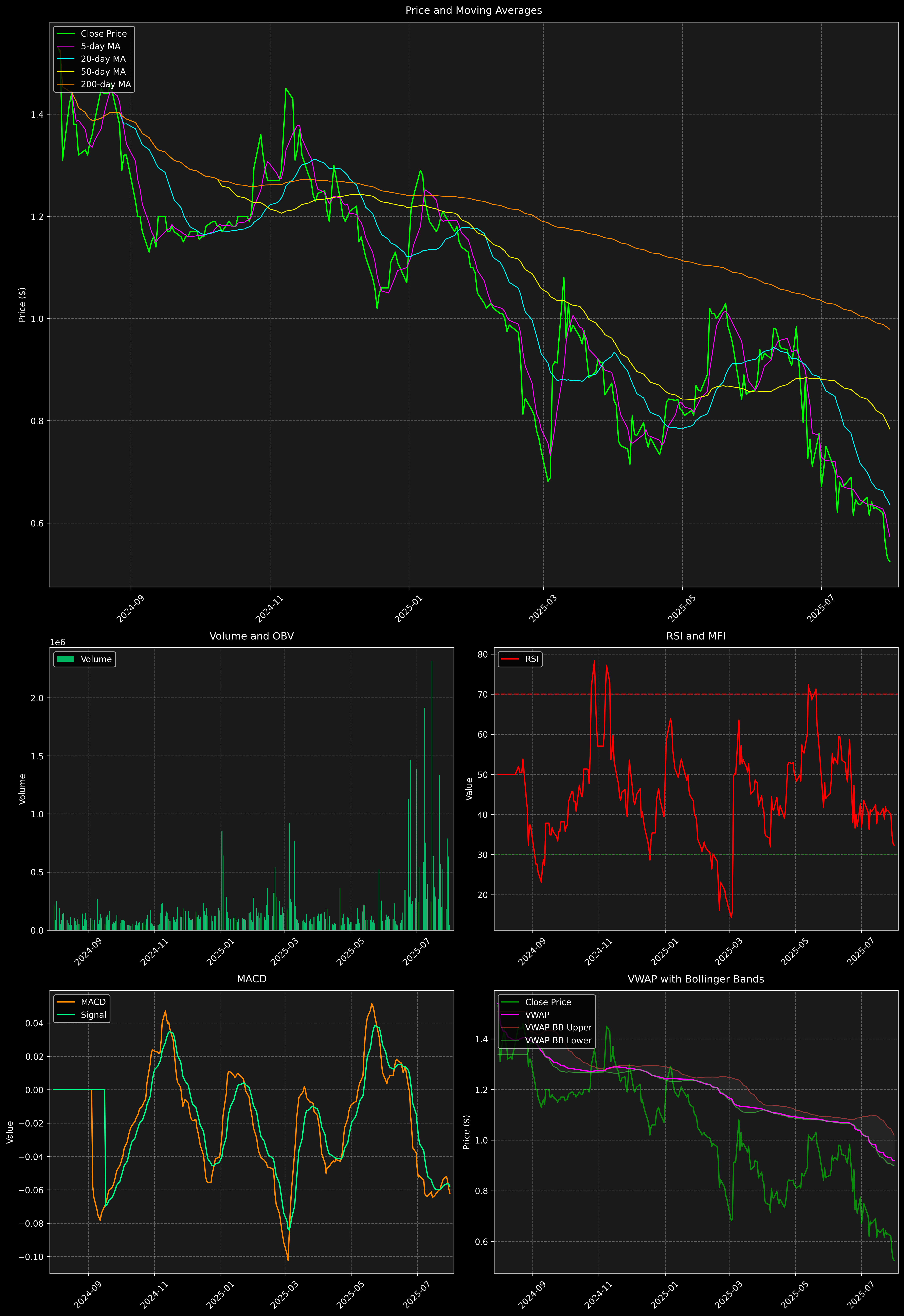
Task: Select the 'VWAP' legend entry with the magenta line
Action: click(x=537, y=1015)
